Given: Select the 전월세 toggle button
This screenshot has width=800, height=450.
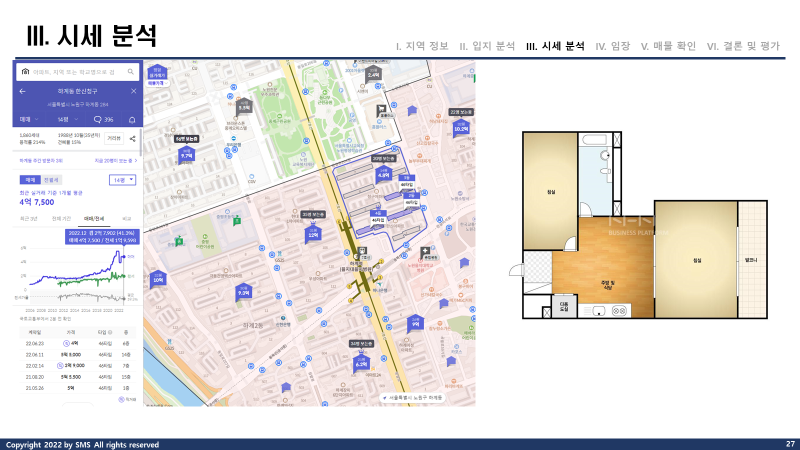Looking at the screenshot, I should pos(51,180).
